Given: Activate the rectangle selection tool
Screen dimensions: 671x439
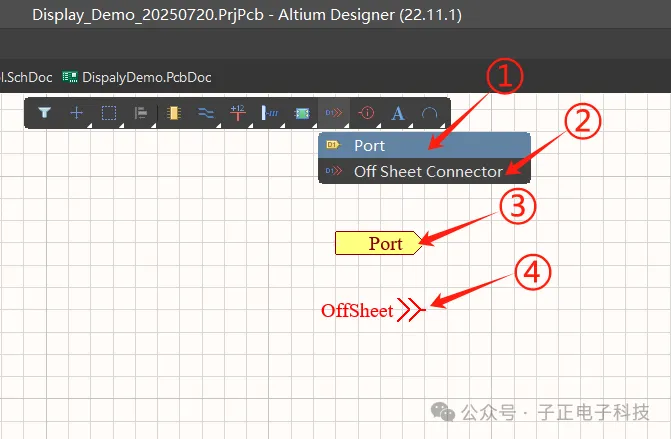Looking at the screenshot, I should click(109, 113).
